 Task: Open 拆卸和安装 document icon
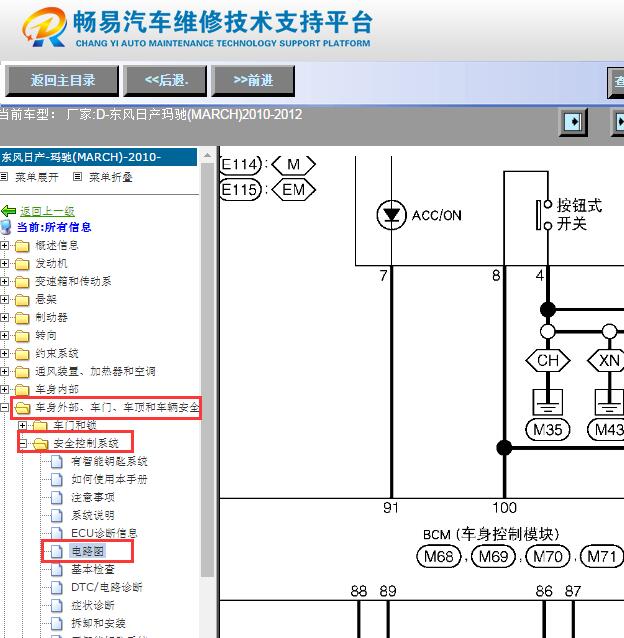57,623
